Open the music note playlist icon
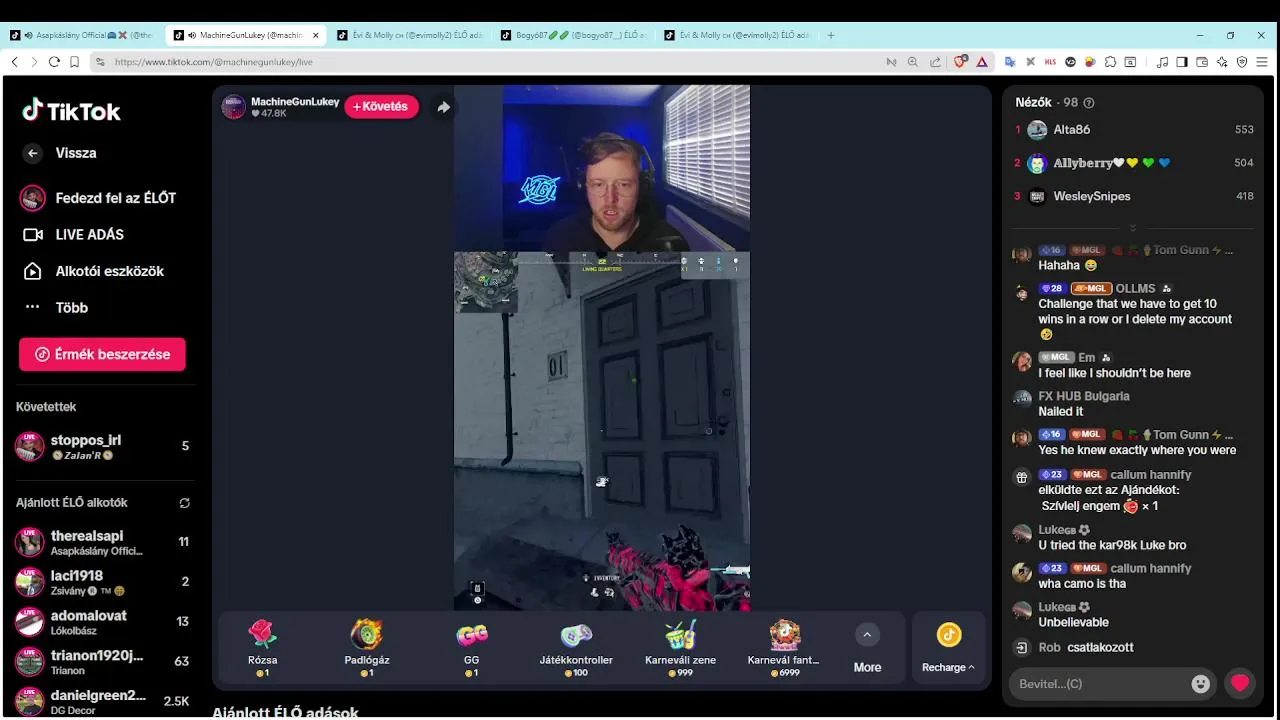Screen dimensions: 1280x720 [x=1162, y=62]
